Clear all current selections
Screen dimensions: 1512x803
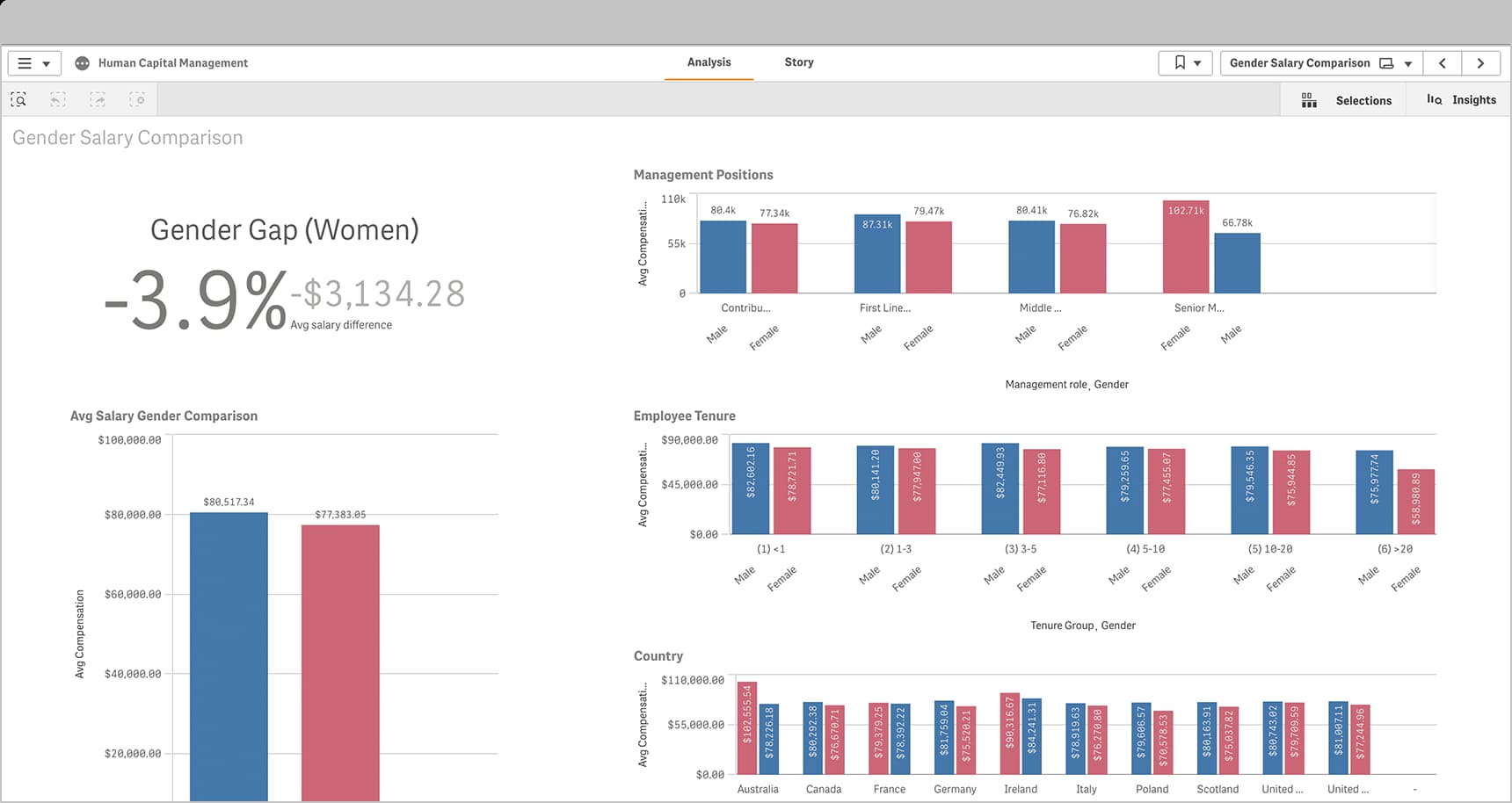138,99
